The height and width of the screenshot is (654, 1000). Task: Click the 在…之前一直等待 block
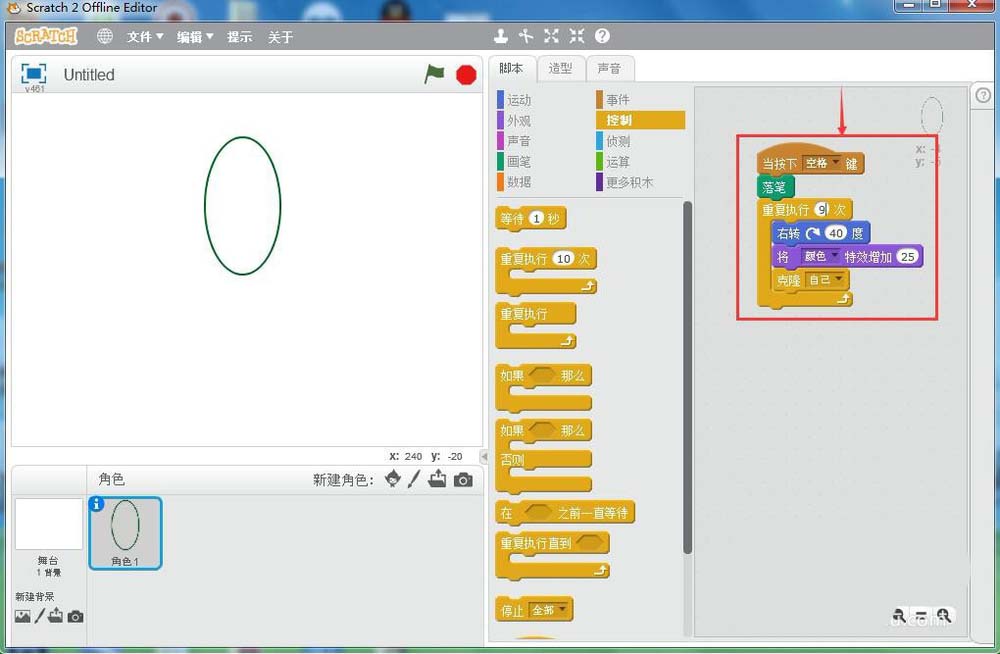[564, 512]
